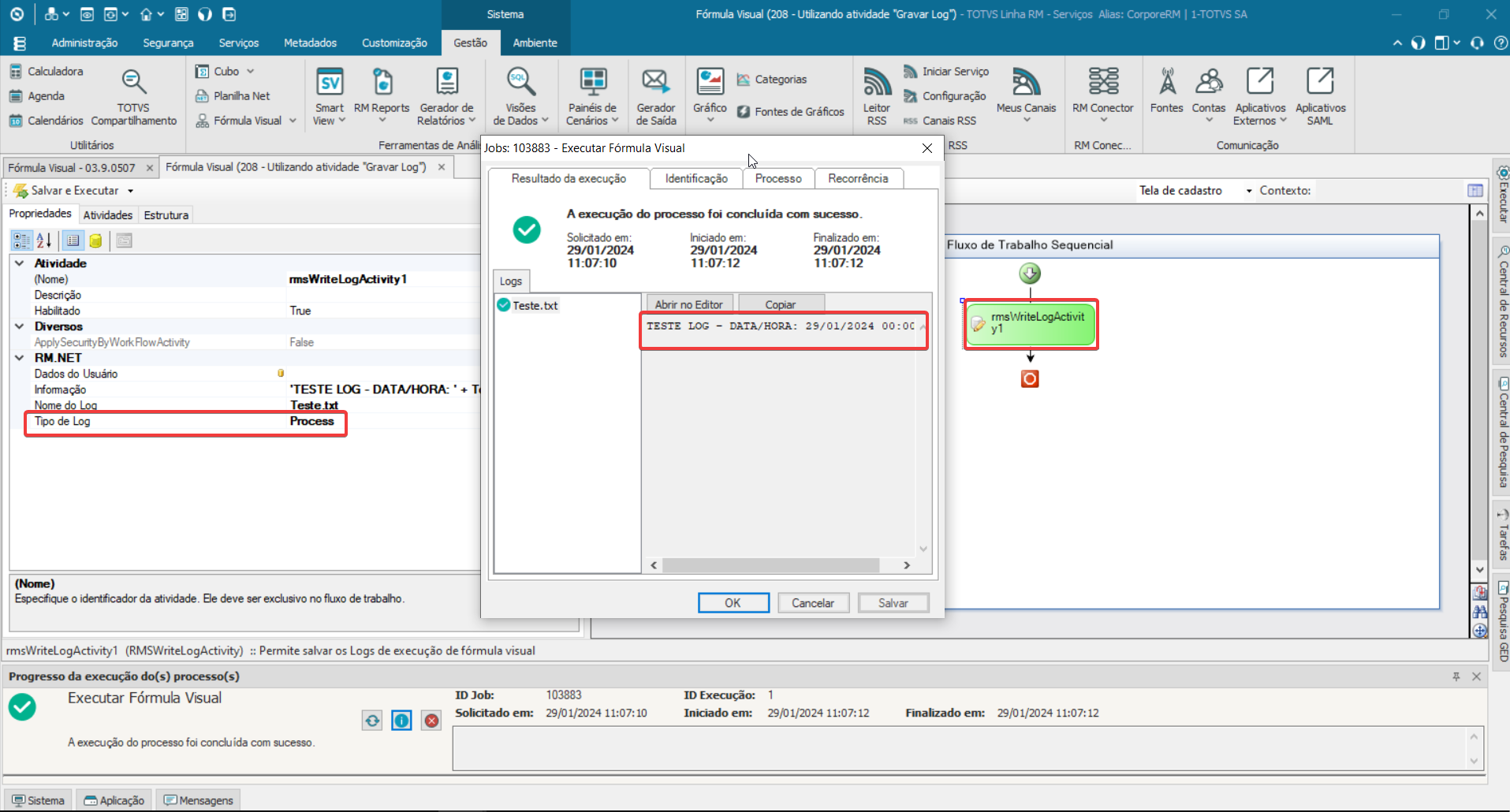Open the Calculadora utility
The image size is (1510, 812).
(46, 71)
